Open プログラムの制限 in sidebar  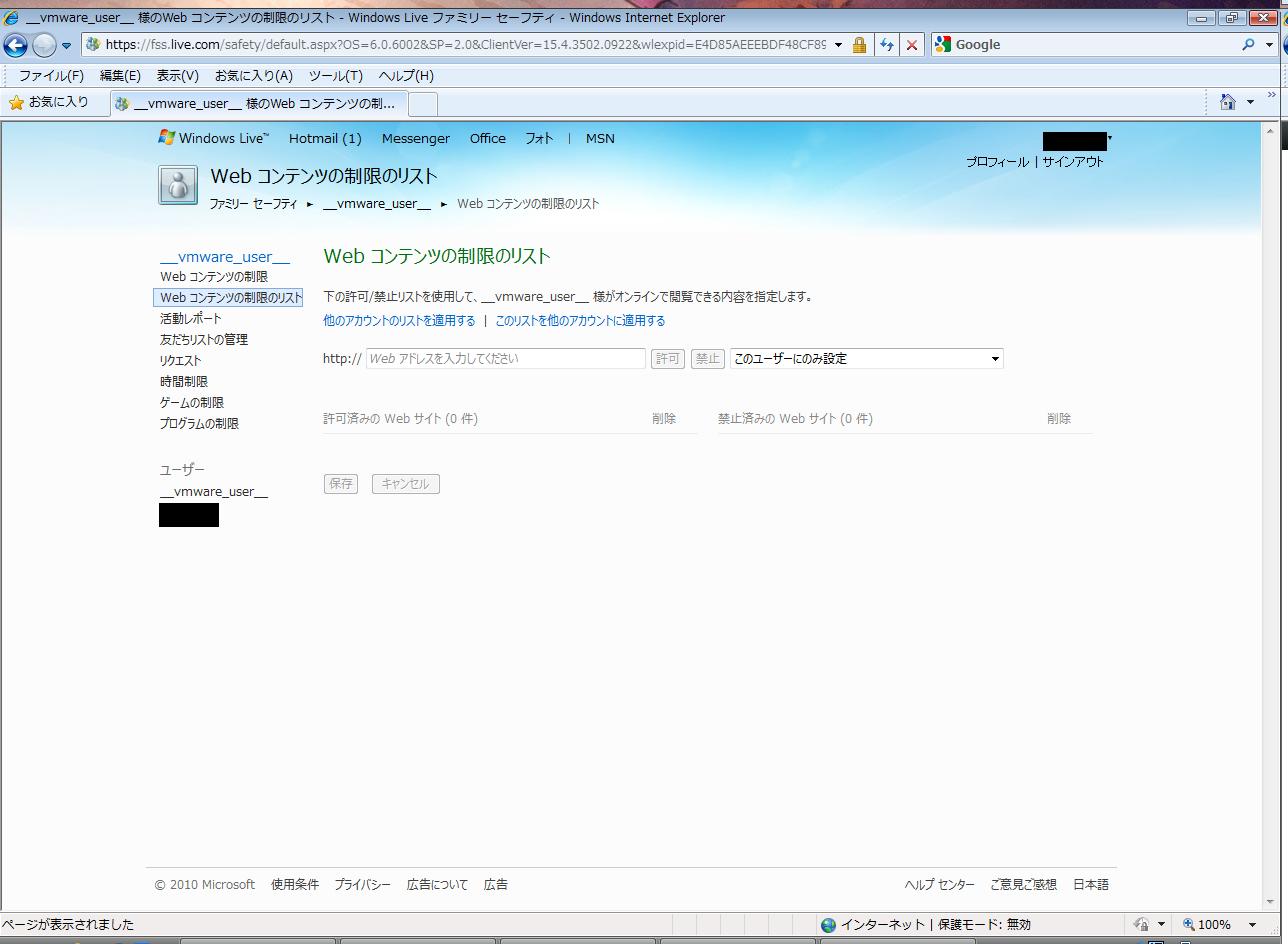click(x=199, y=423)
